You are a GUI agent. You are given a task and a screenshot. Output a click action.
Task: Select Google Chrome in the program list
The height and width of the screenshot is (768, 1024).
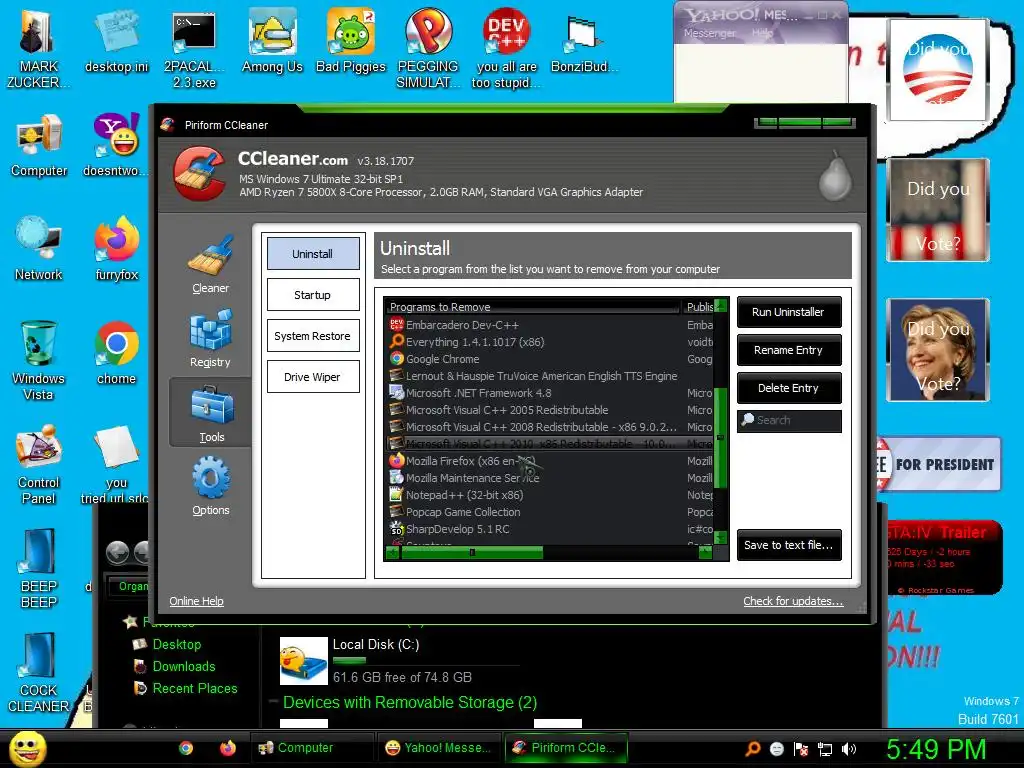550,359
